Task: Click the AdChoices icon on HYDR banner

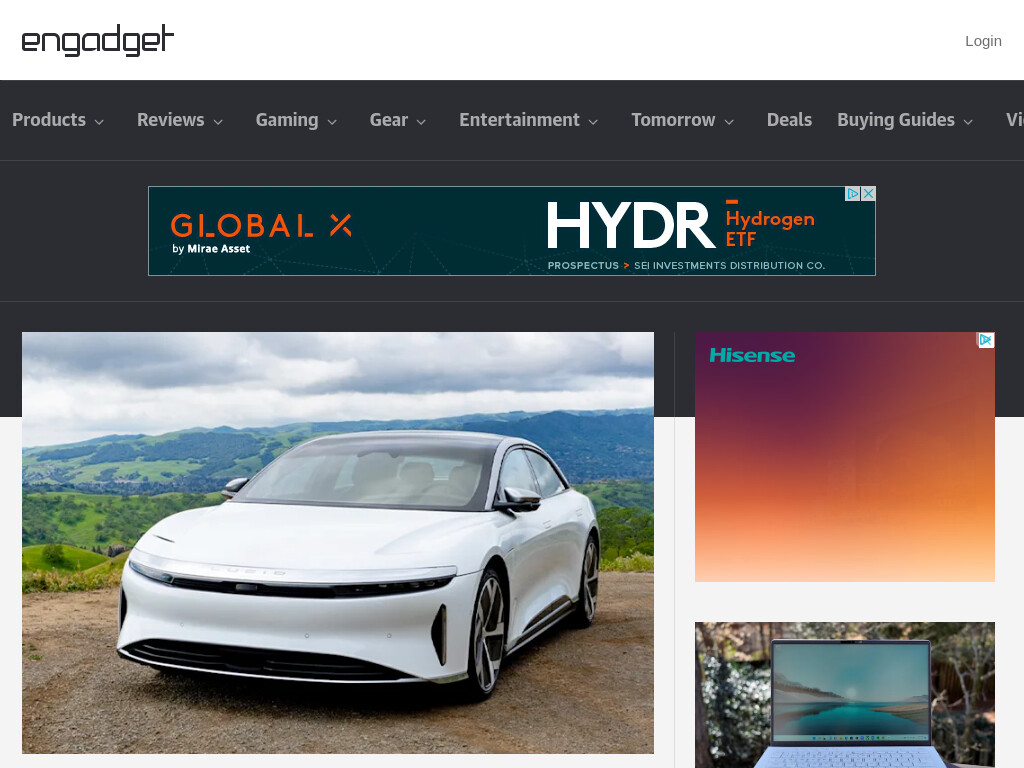Action: pyautogui.click(x=852, y=194)
